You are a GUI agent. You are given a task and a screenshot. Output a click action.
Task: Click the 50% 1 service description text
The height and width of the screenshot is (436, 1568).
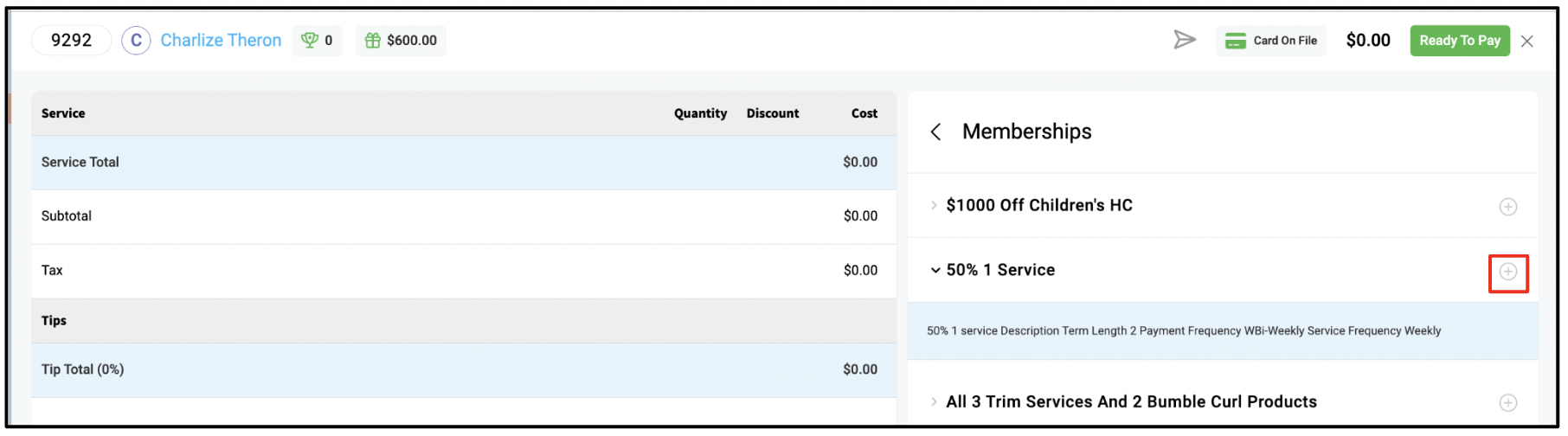pos(1184,330)
